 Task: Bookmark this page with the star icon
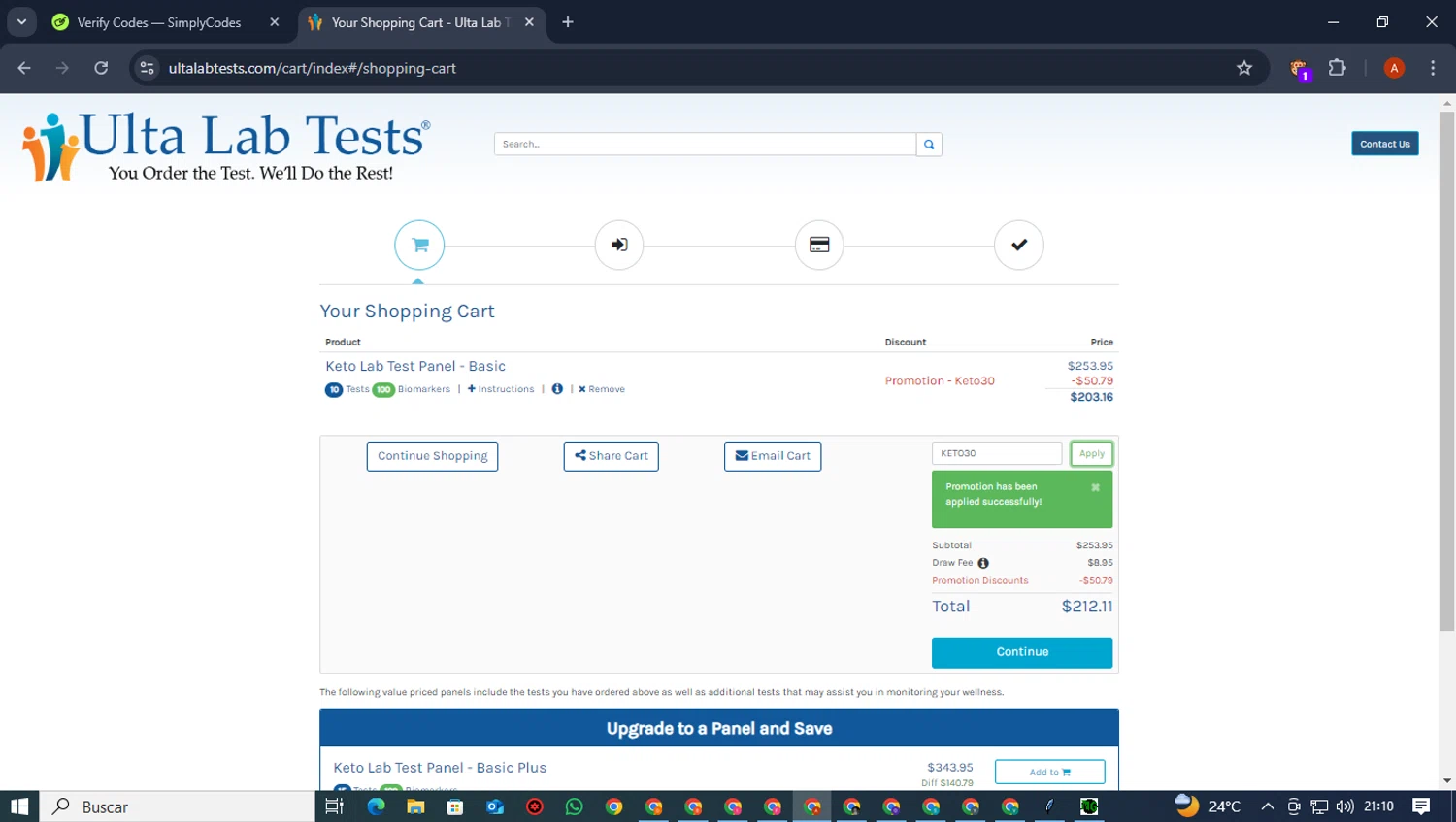pos(1244,68)
